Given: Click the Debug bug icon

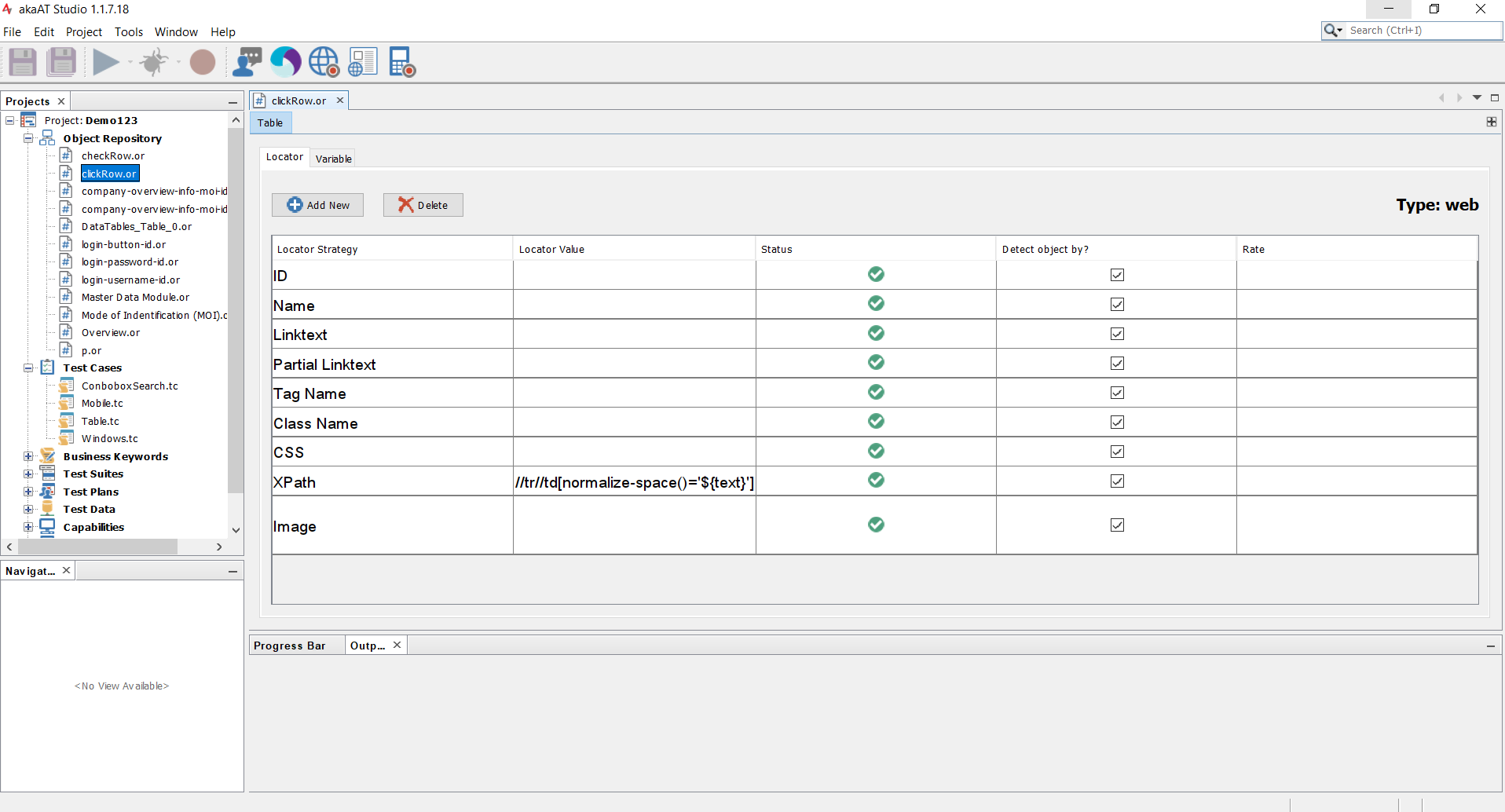Looking at the screenshot, I should coord(154,62).
